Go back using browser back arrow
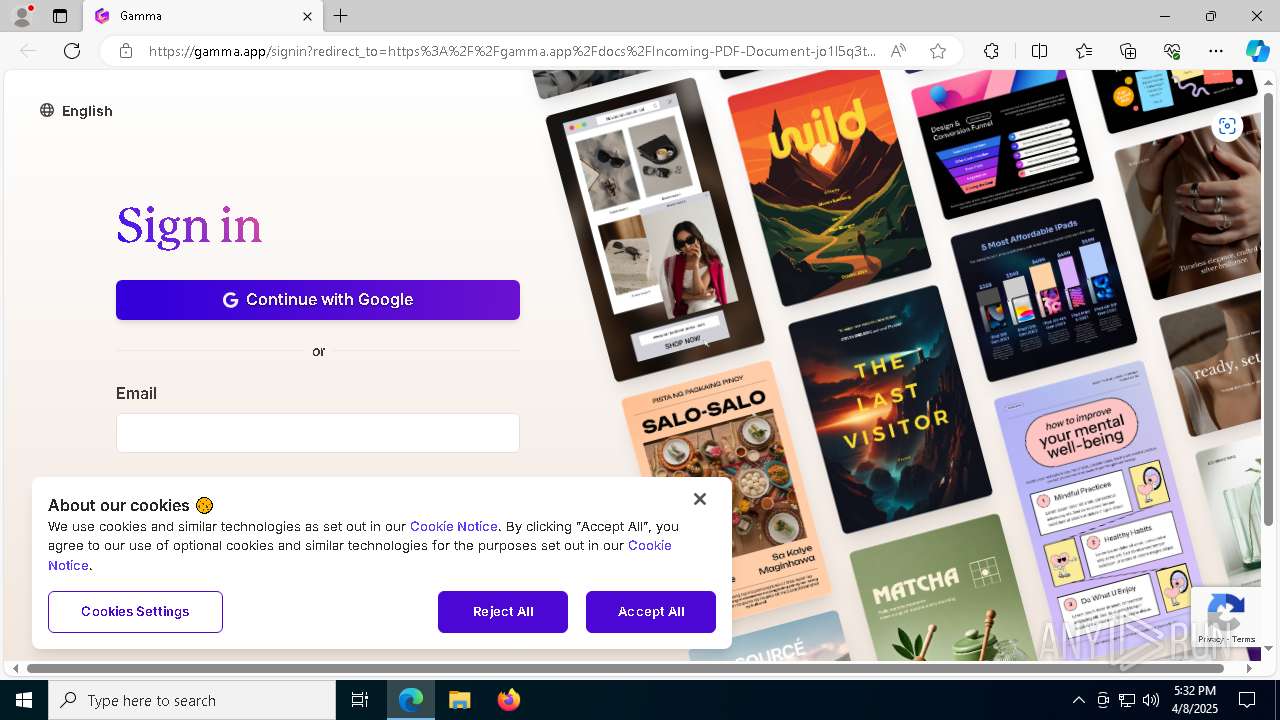 [28, 51]
